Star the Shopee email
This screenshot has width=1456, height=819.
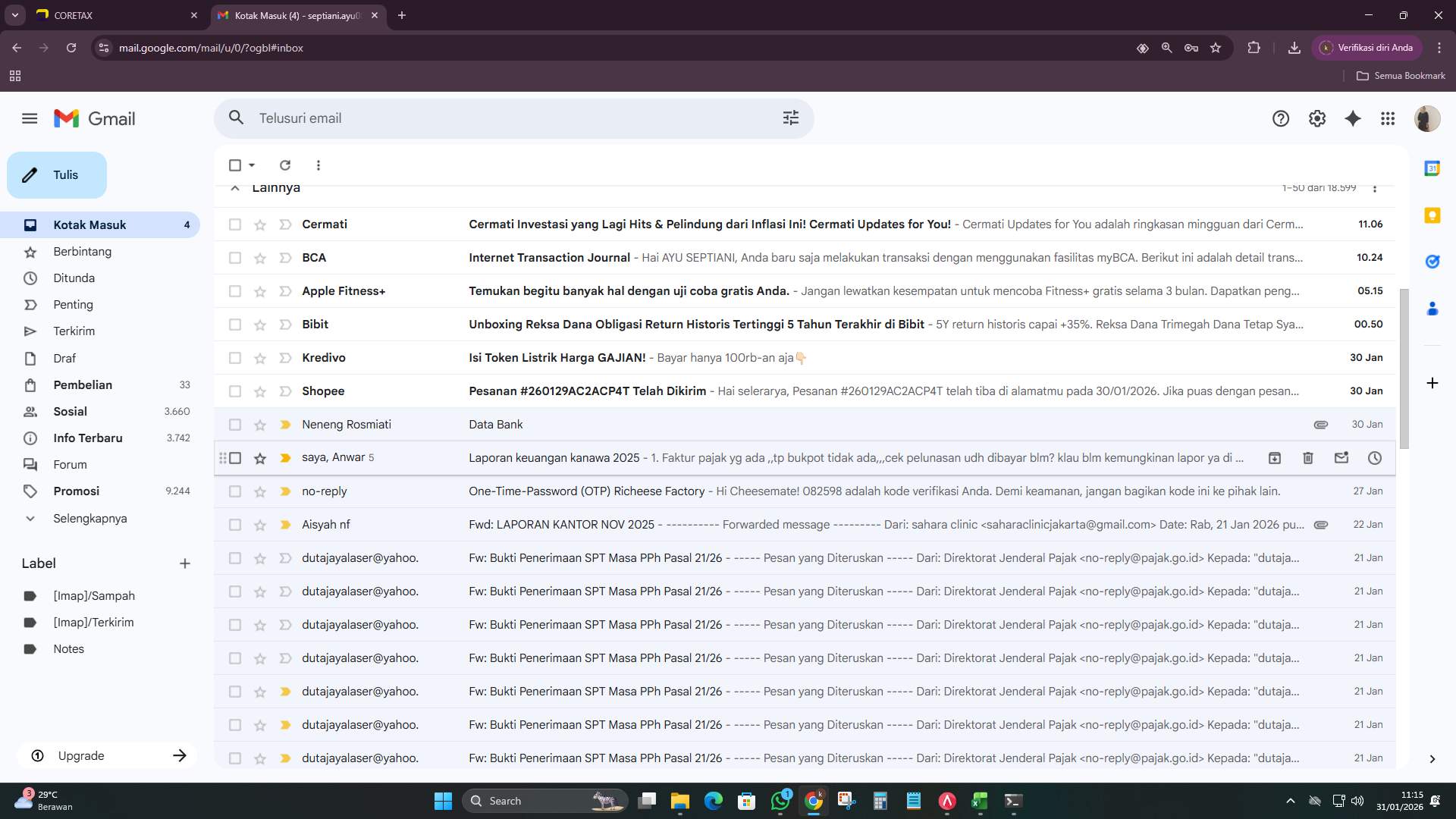(260, 391)
